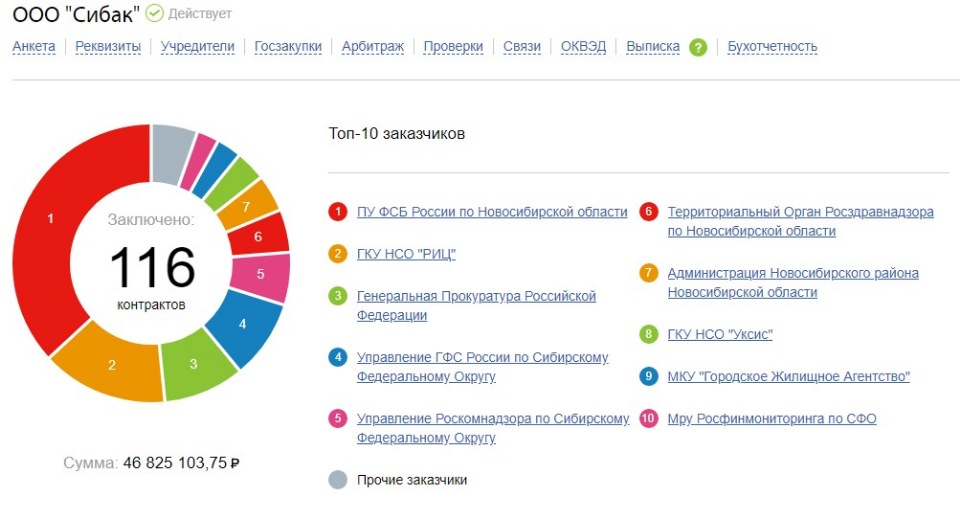Click the green number 3 legend badge
Image resolution: width=960 pixels, height=518 pixels.
click(x=338, y=296)
